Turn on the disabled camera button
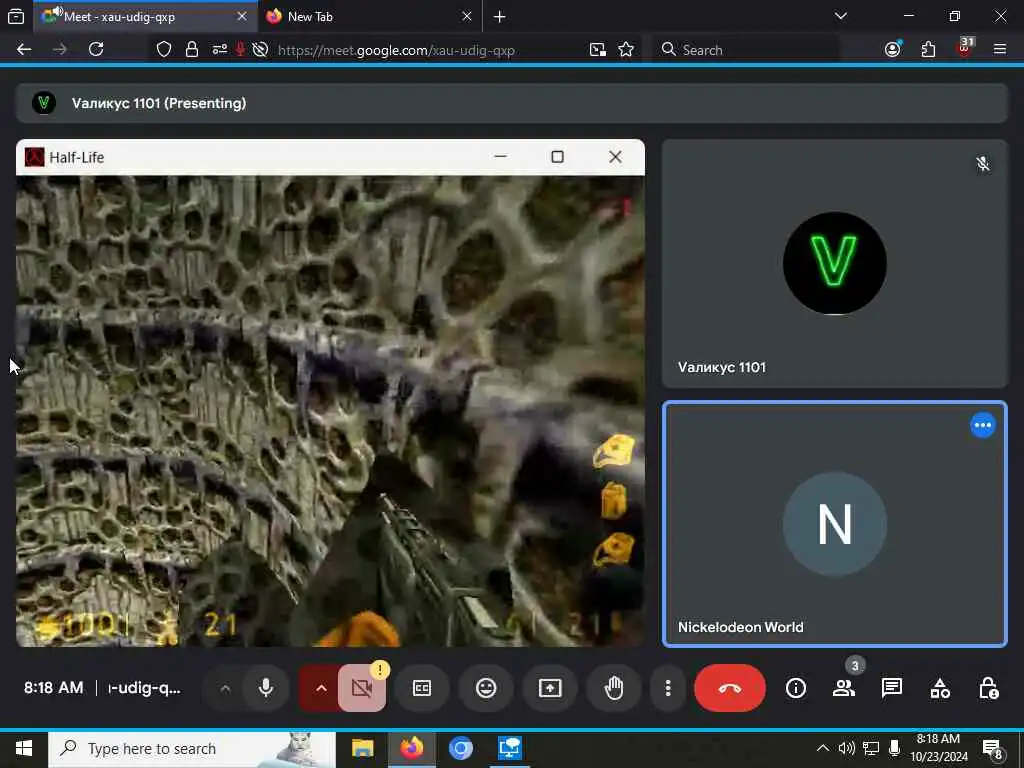Image resolution: width=1024 pixels, height=768 pixels. [x=362, y=688]
